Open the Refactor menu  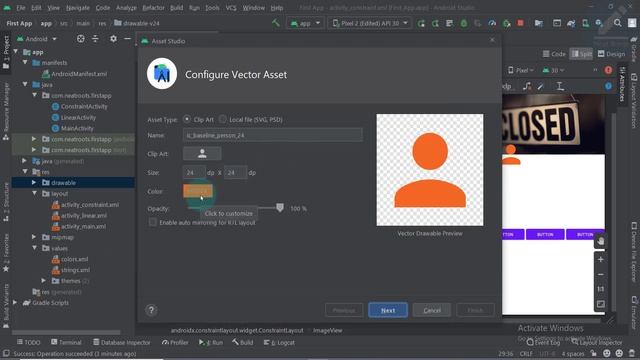click(153, 8)
